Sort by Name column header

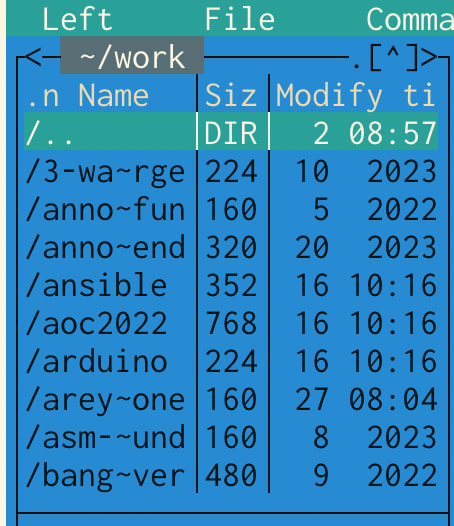coord(113,96)
